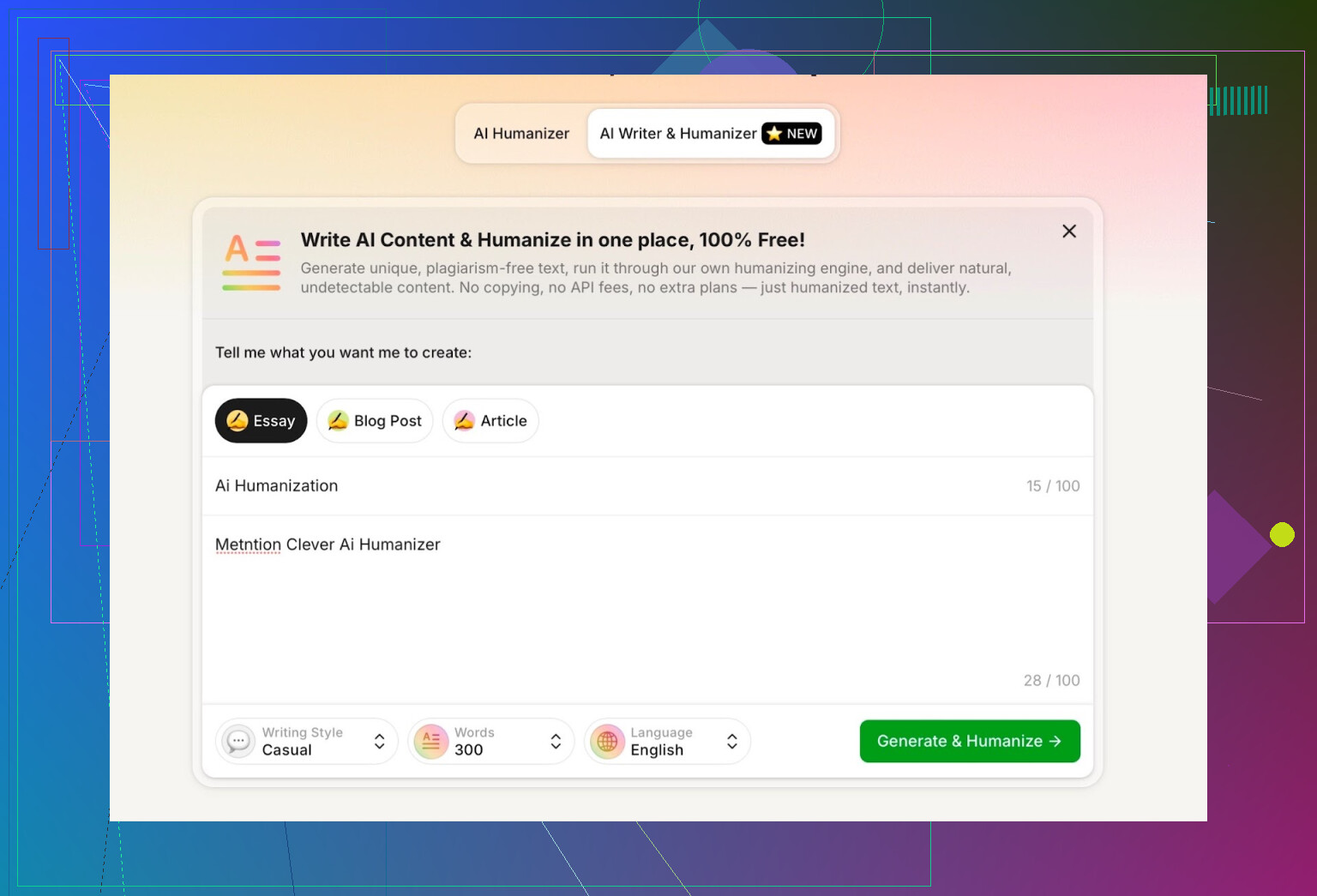The image size is (1317, 896).
Task: Click the Generate & Humanize button
Action: tap(970, 741)
